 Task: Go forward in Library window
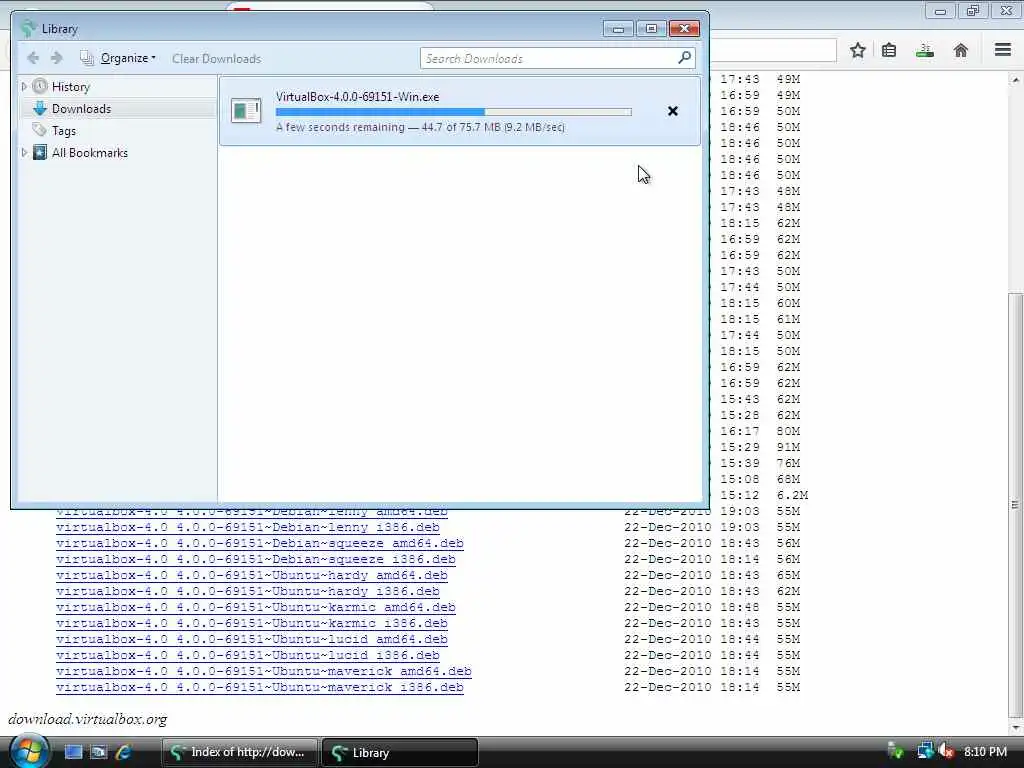click(57, 58)
